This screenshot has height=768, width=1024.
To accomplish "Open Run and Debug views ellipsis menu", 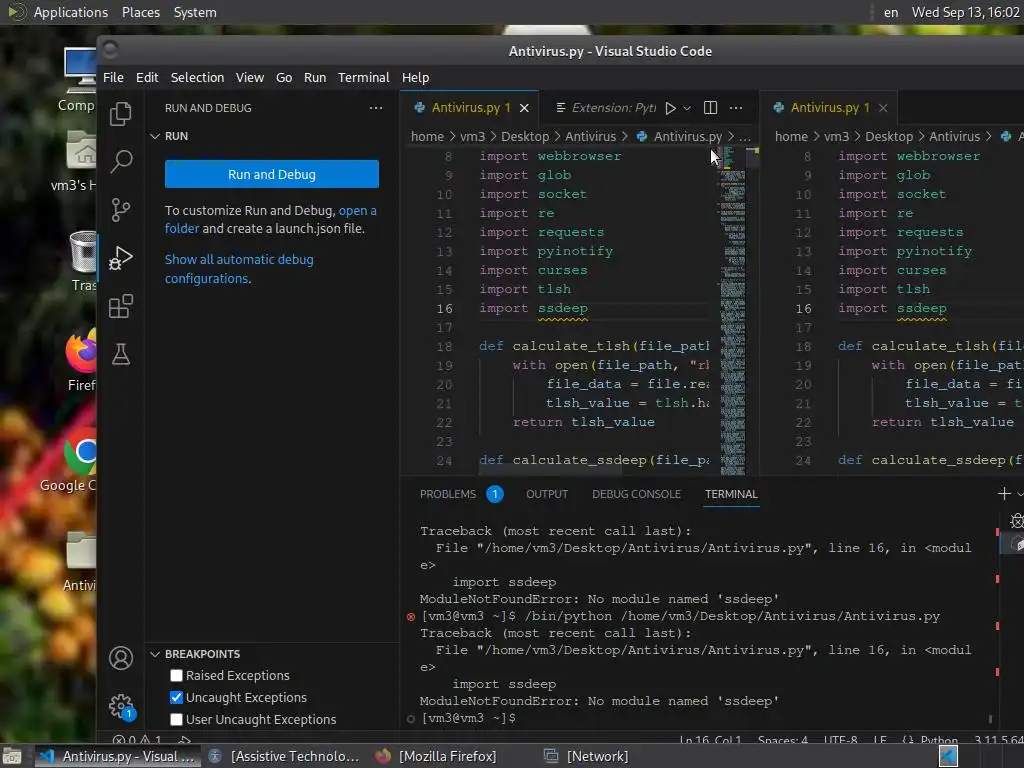I will [x=376, y=108].
